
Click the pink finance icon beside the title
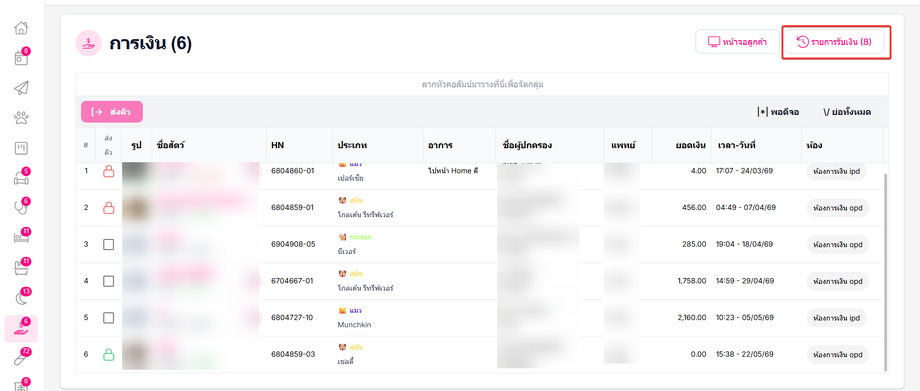pos(89,43)
